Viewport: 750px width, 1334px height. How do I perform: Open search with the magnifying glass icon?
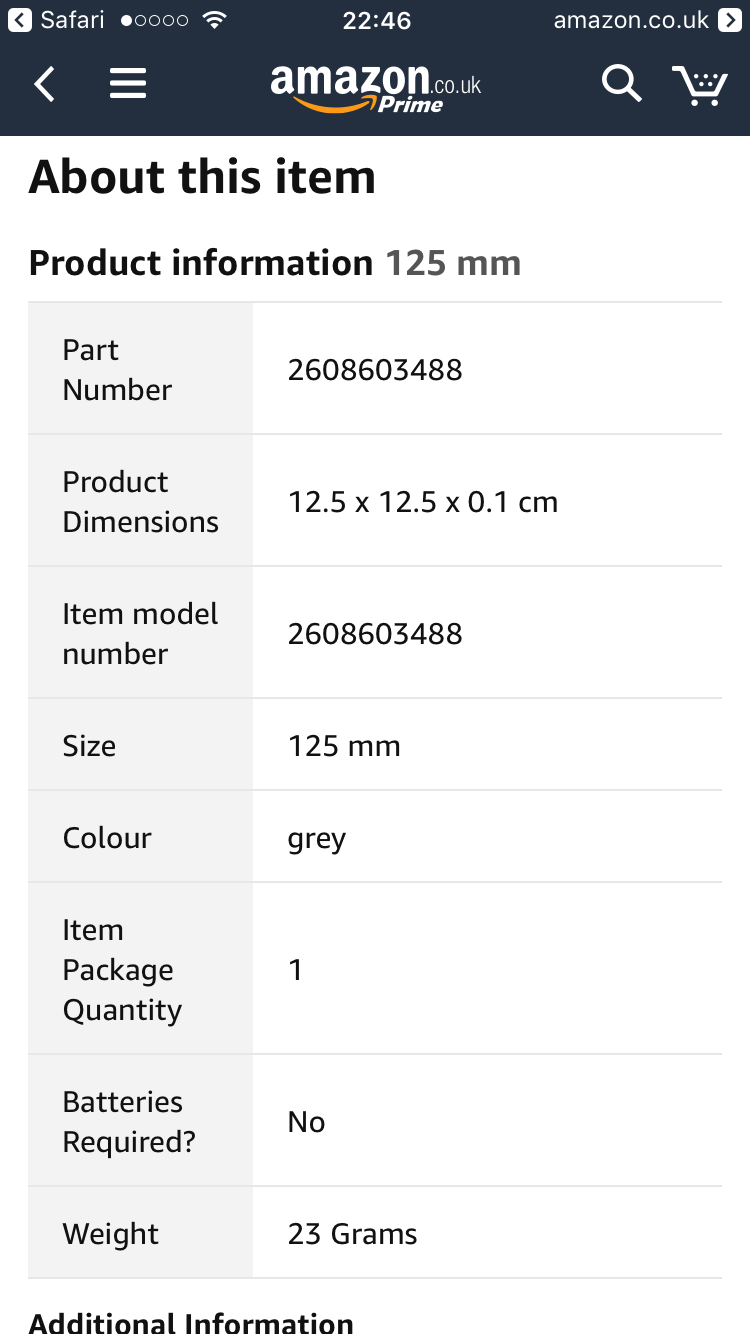[x=621, y=84]
